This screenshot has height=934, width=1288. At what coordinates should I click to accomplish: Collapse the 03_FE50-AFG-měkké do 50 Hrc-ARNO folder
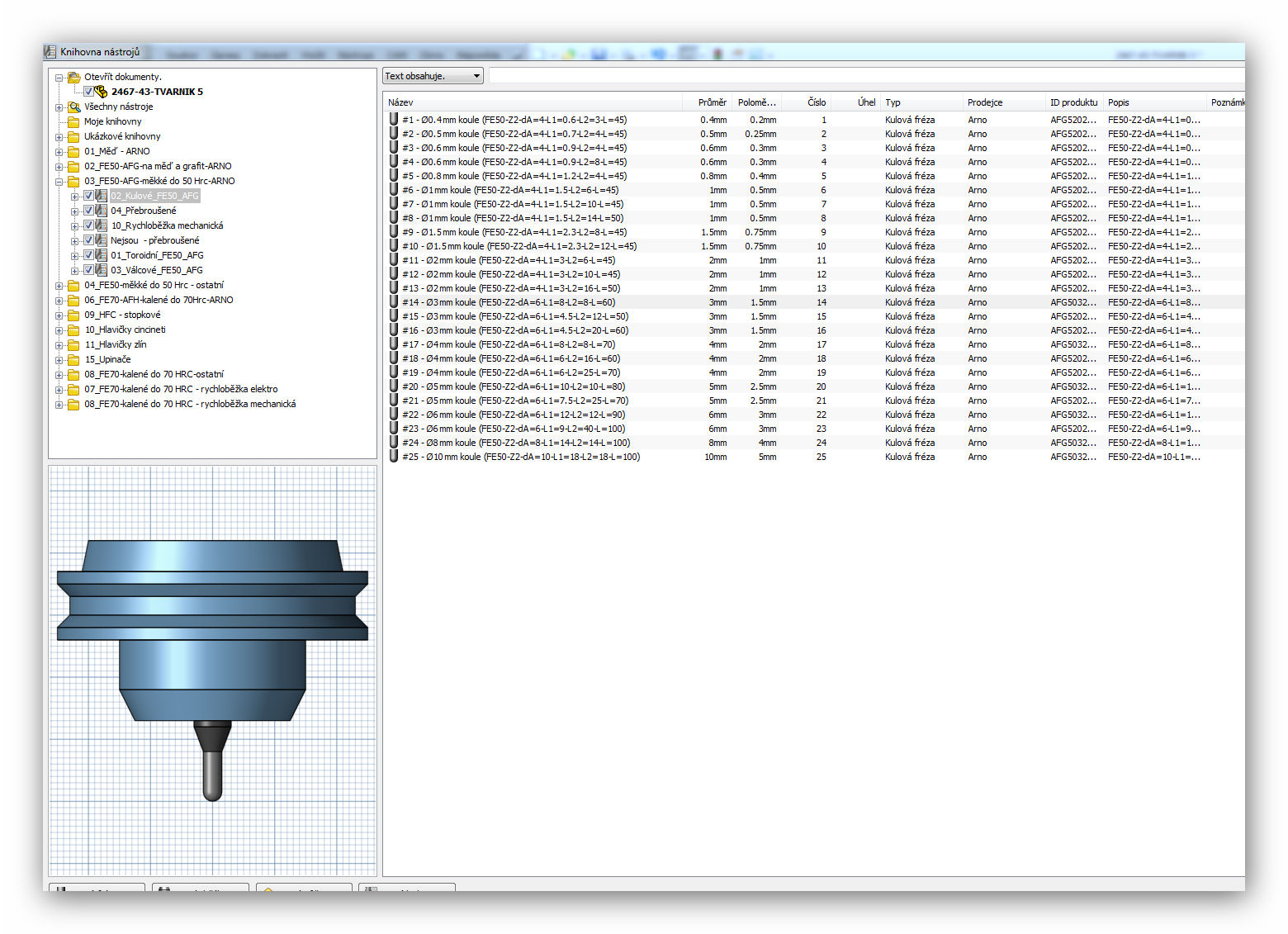(x=59, y=181)
